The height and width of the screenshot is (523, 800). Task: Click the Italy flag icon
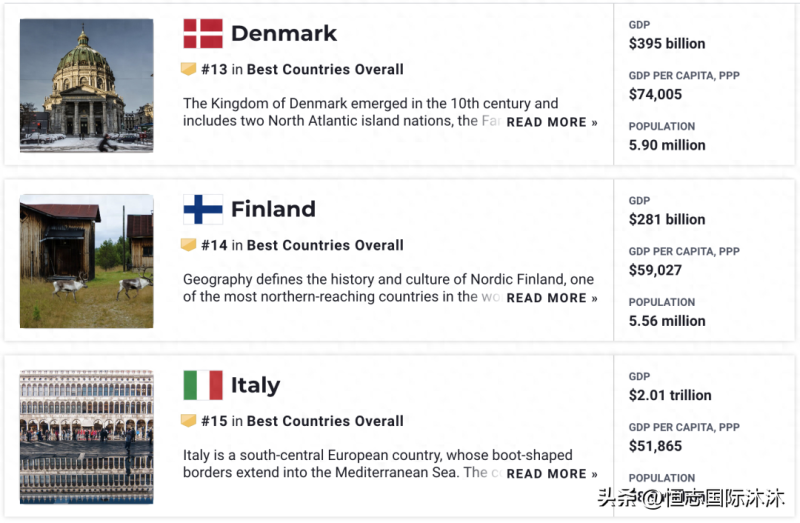click(x=203, y=385)
